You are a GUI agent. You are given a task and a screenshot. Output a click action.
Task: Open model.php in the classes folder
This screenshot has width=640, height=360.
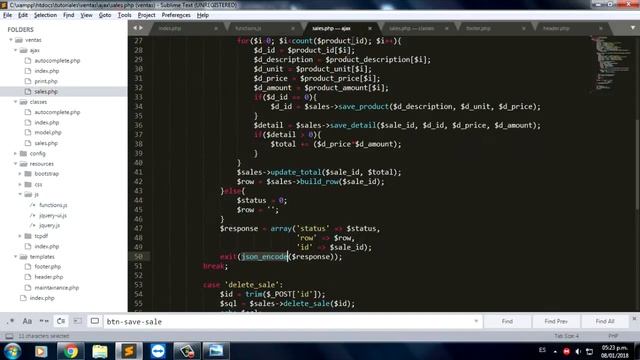tap(48, 133)
